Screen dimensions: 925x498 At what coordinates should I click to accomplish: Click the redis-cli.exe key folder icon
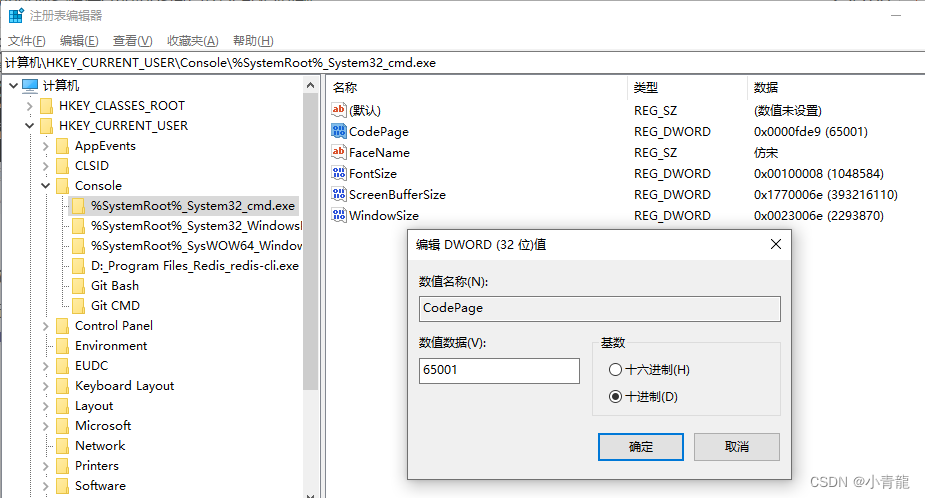tap(78, 266)
